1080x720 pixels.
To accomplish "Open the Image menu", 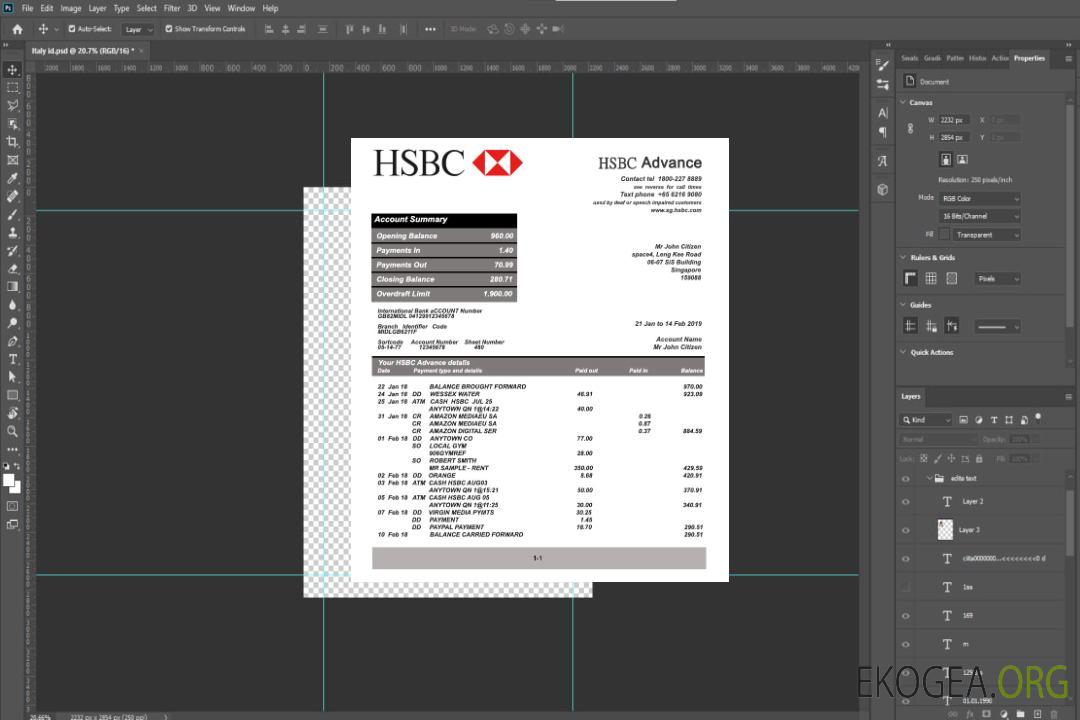I will coord(70,8).
